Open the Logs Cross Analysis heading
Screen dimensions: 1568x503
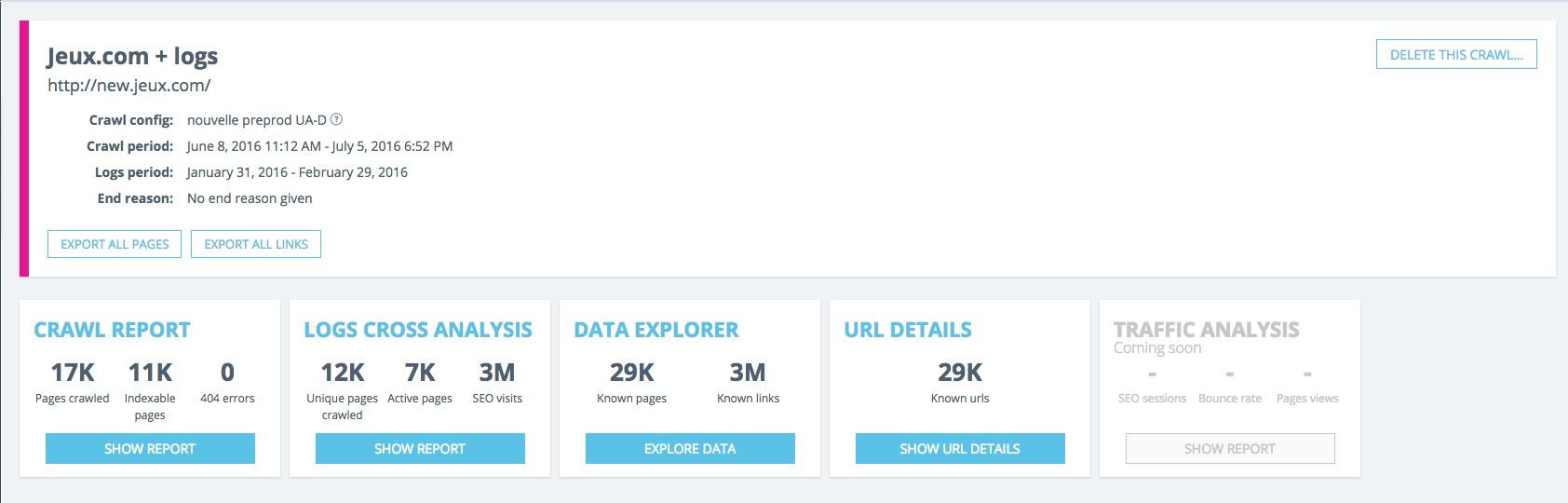coord(418,330)
